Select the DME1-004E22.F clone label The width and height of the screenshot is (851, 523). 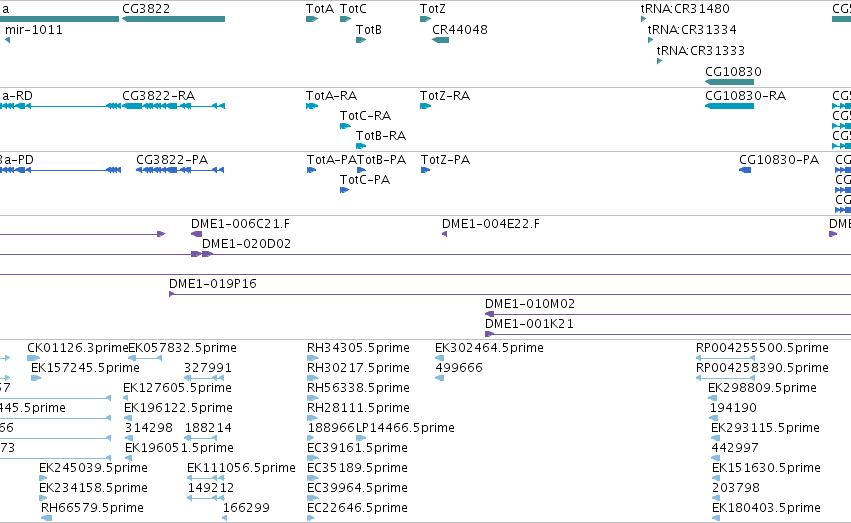491,224
